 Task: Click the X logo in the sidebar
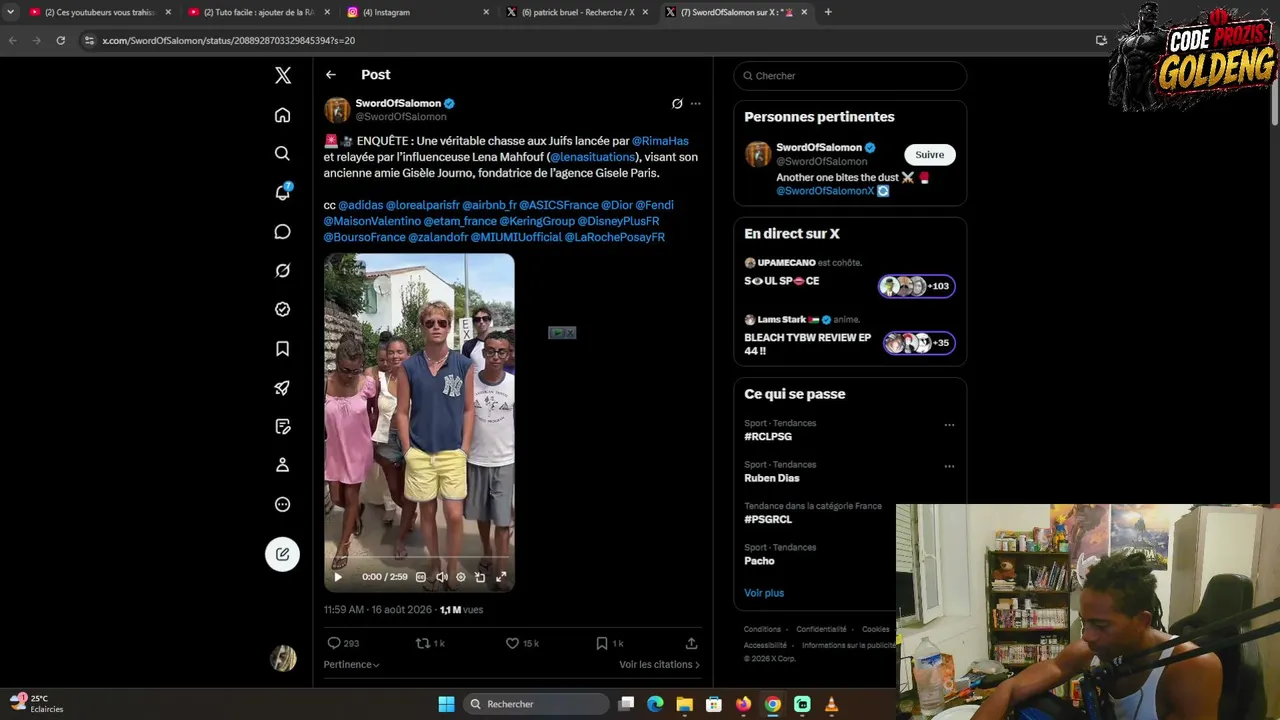click(x=283, y=75)
